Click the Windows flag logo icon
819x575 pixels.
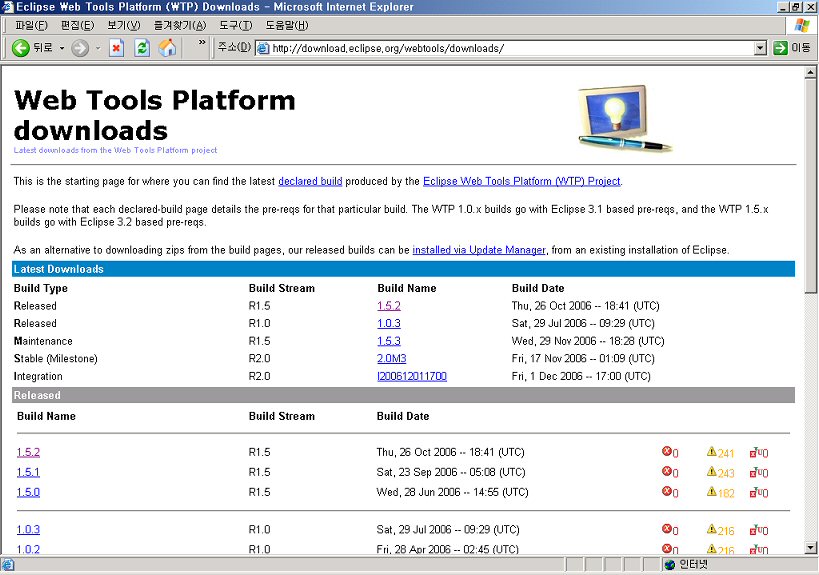(x=802, y=25)
